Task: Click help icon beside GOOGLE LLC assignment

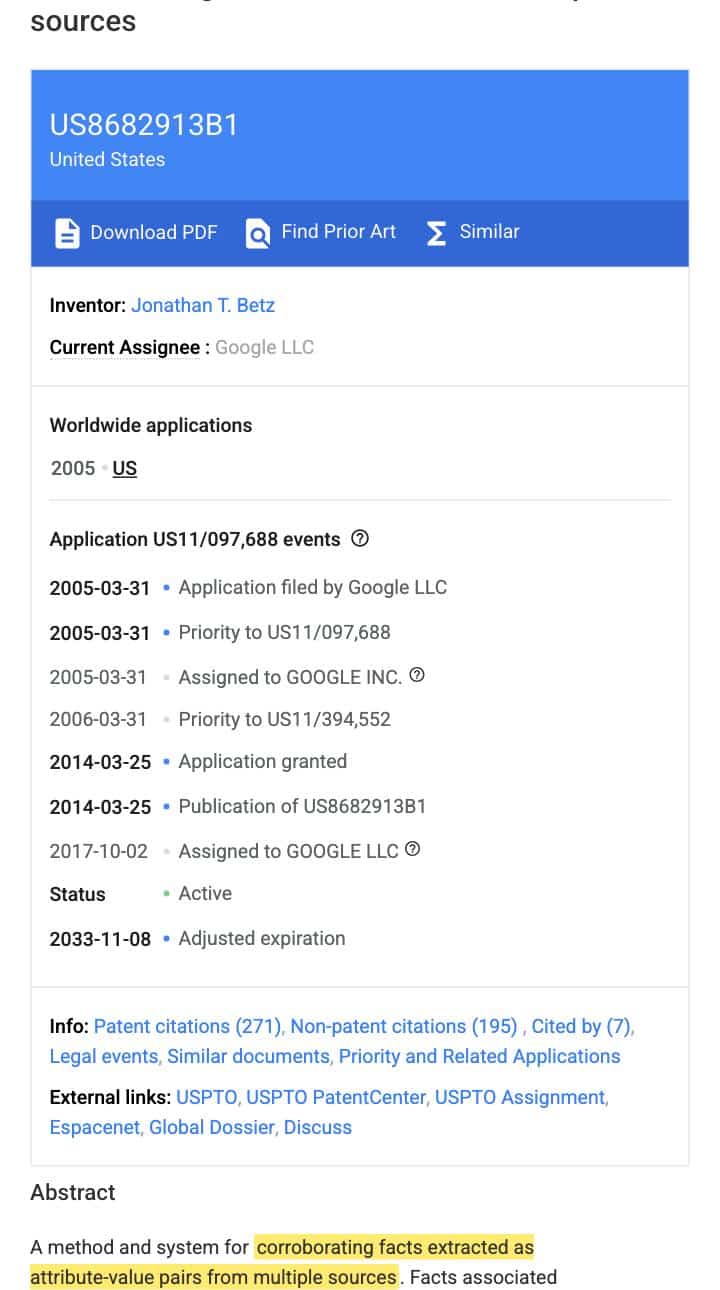Action: click(413, 849)
